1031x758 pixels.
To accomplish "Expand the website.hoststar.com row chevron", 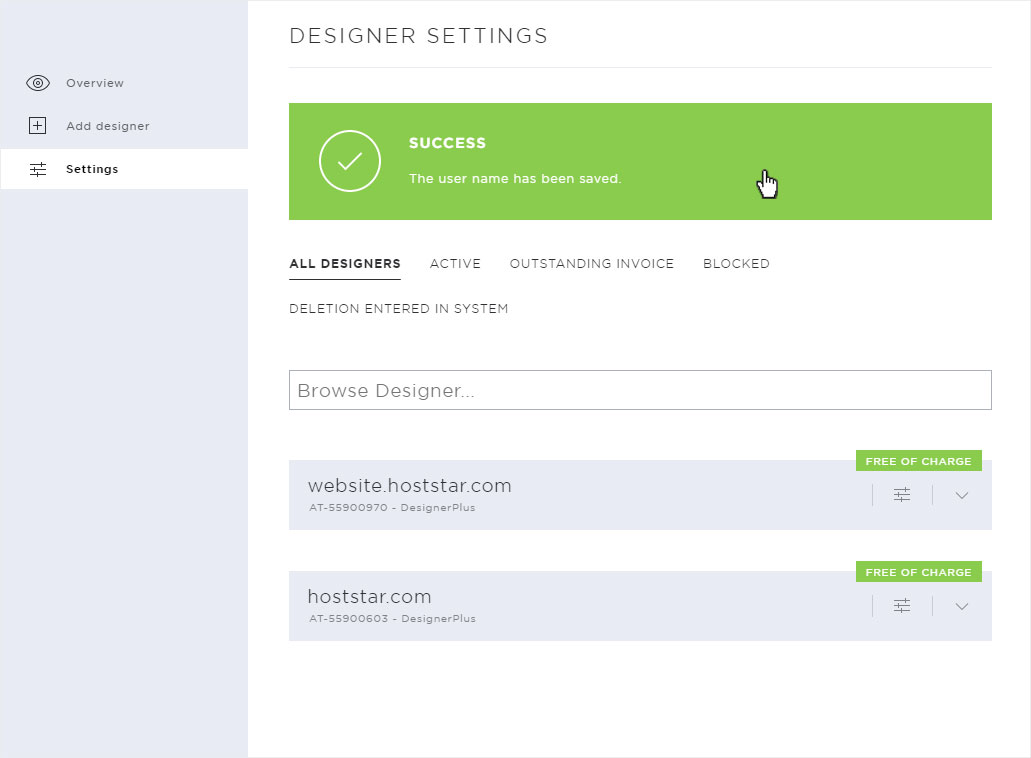I will pyautogui.click(x=962, y=496).
